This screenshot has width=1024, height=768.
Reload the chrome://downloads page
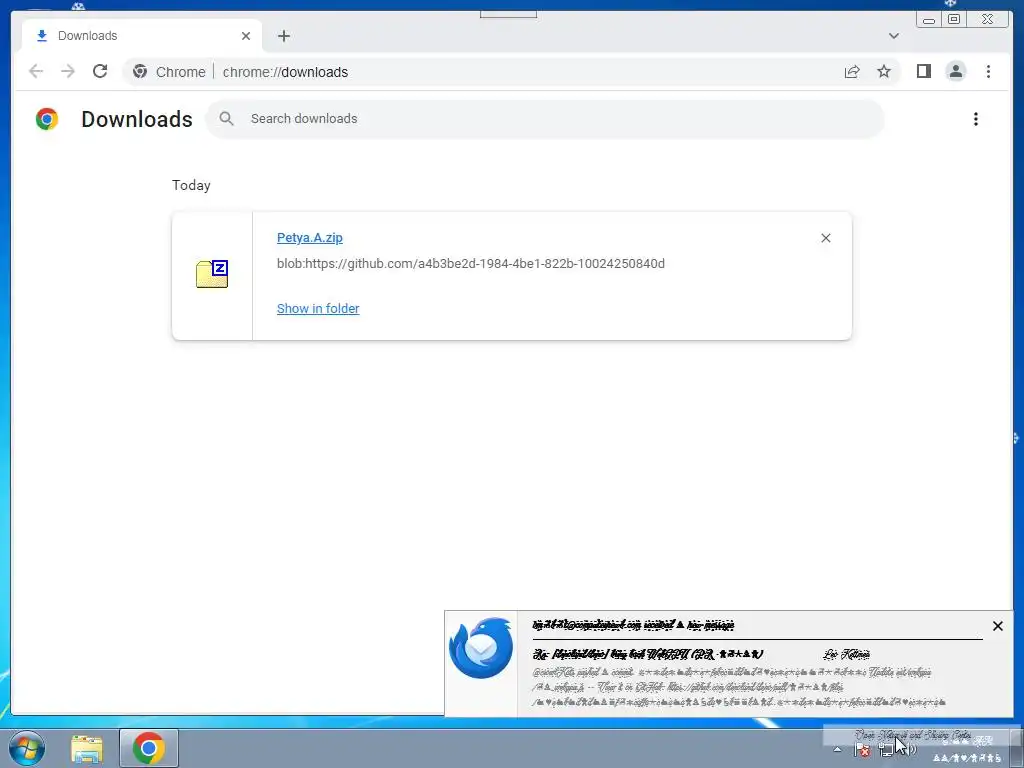coord(100,71)
